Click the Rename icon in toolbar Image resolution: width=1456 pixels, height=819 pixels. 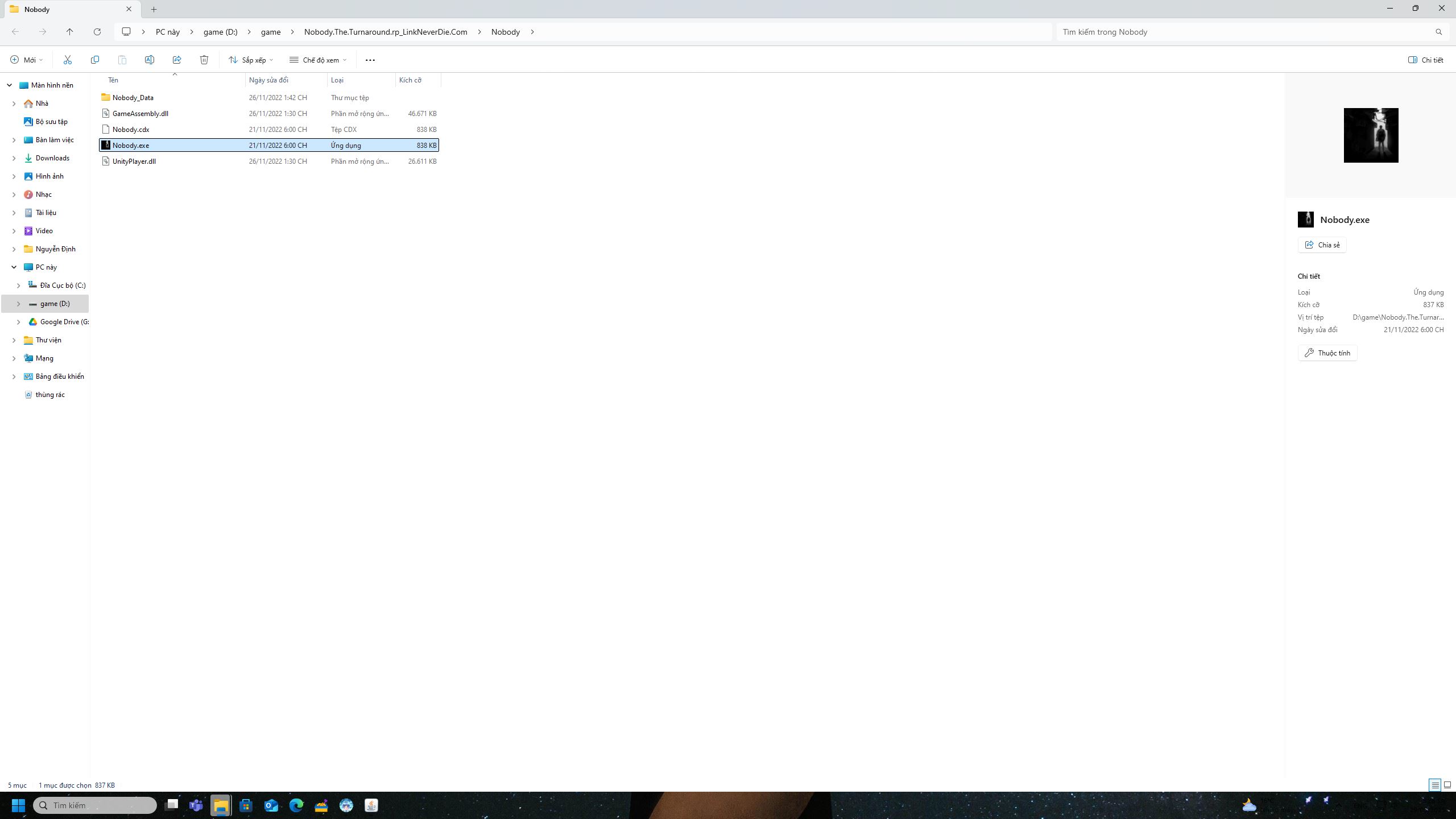pyautogui.click(x=150, y=60)
